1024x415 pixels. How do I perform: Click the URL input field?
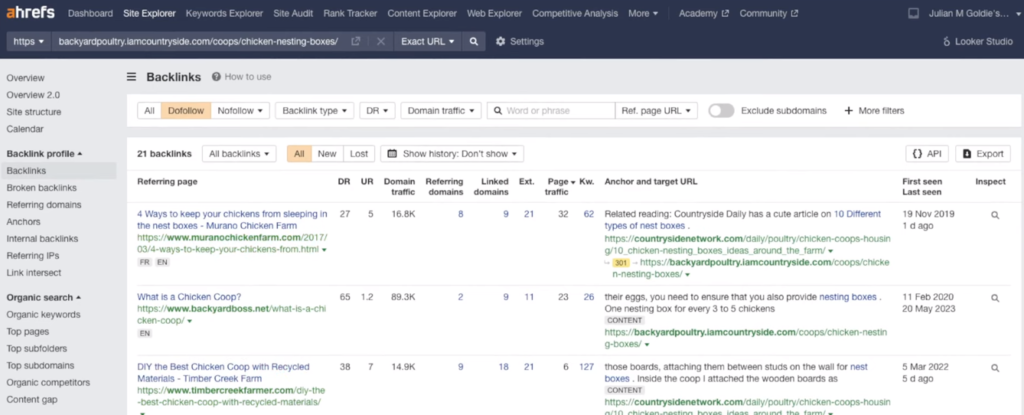(199, 41)
